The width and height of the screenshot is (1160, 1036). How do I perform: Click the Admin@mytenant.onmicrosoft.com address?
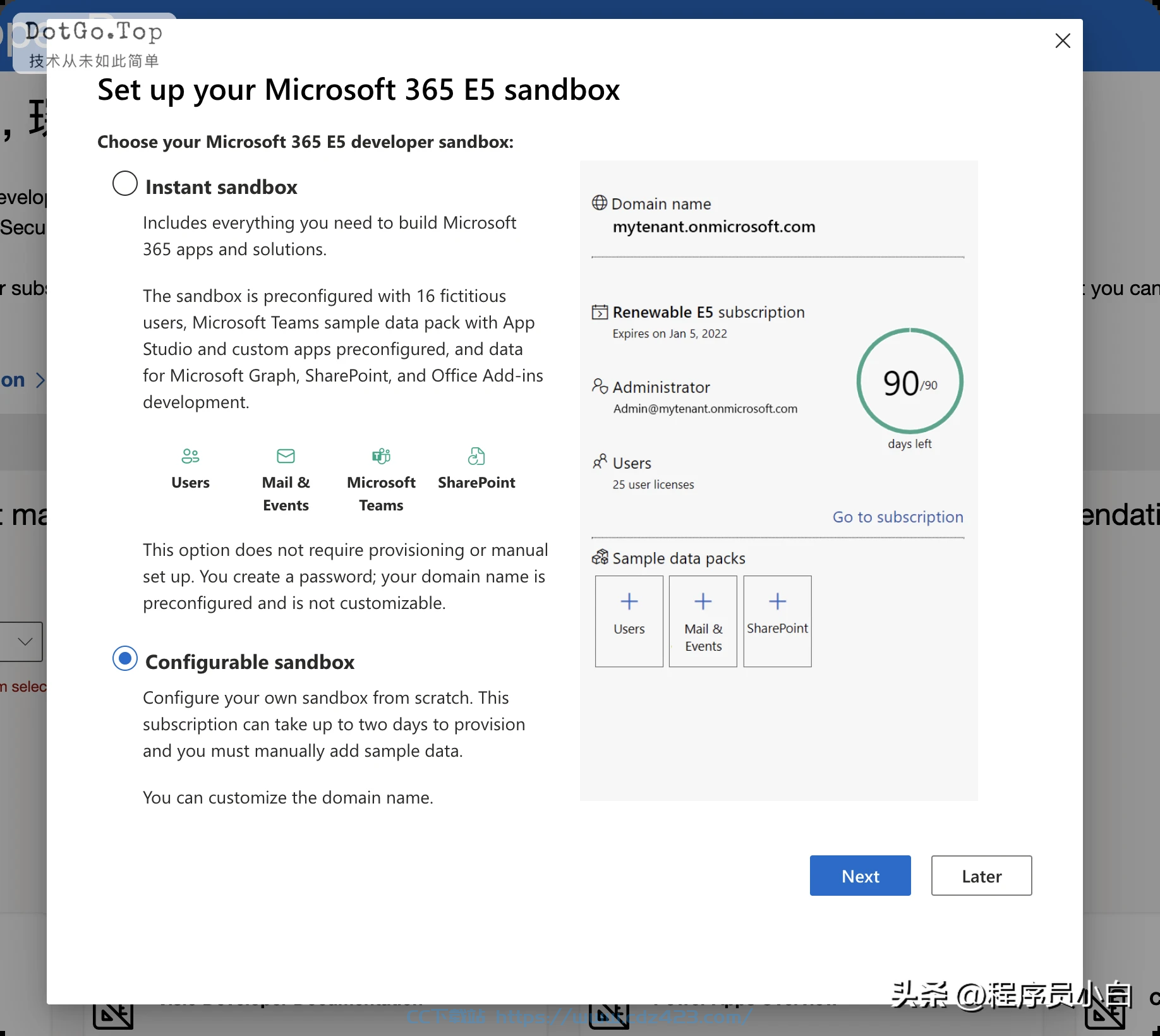[x=705, y=409]
